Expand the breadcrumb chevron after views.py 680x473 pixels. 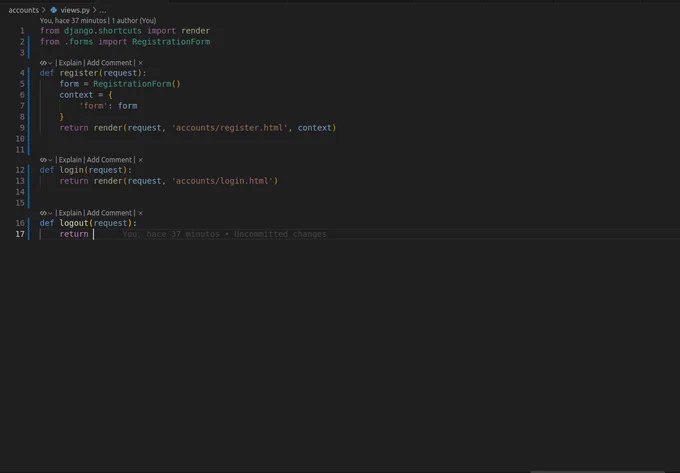(94, 10)
